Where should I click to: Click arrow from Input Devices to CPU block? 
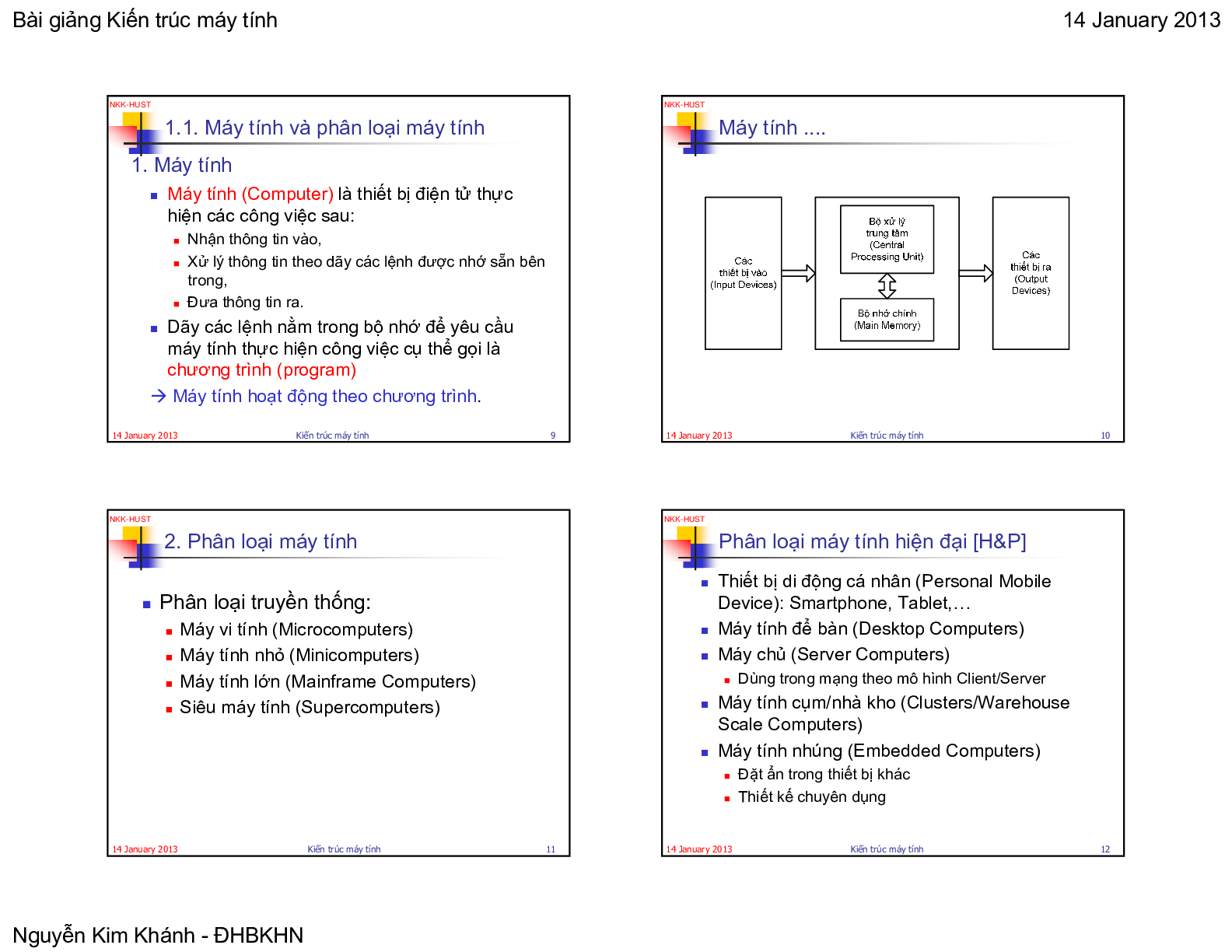click(x=799, y=273)
